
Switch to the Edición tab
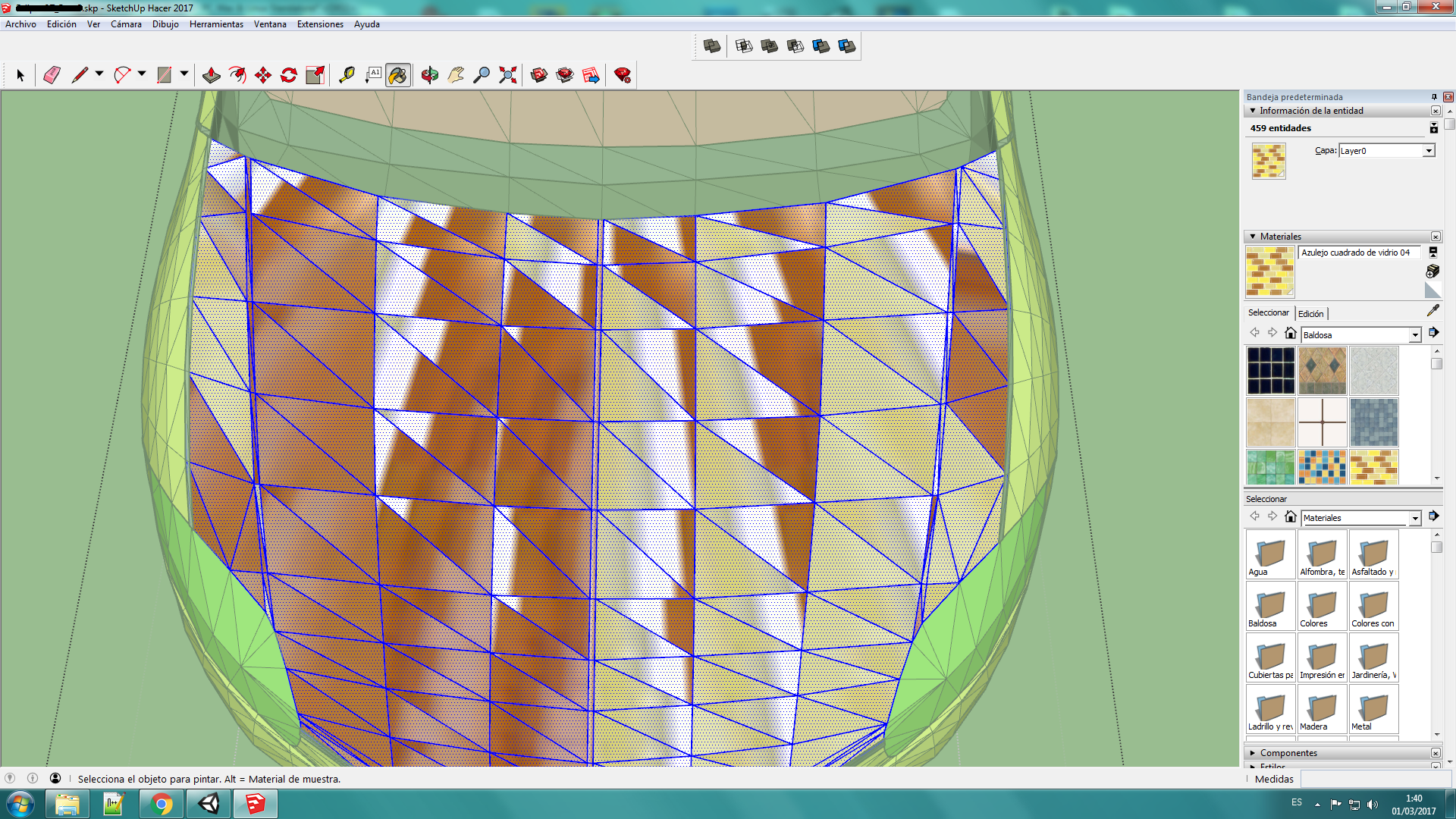point(1310,314)
